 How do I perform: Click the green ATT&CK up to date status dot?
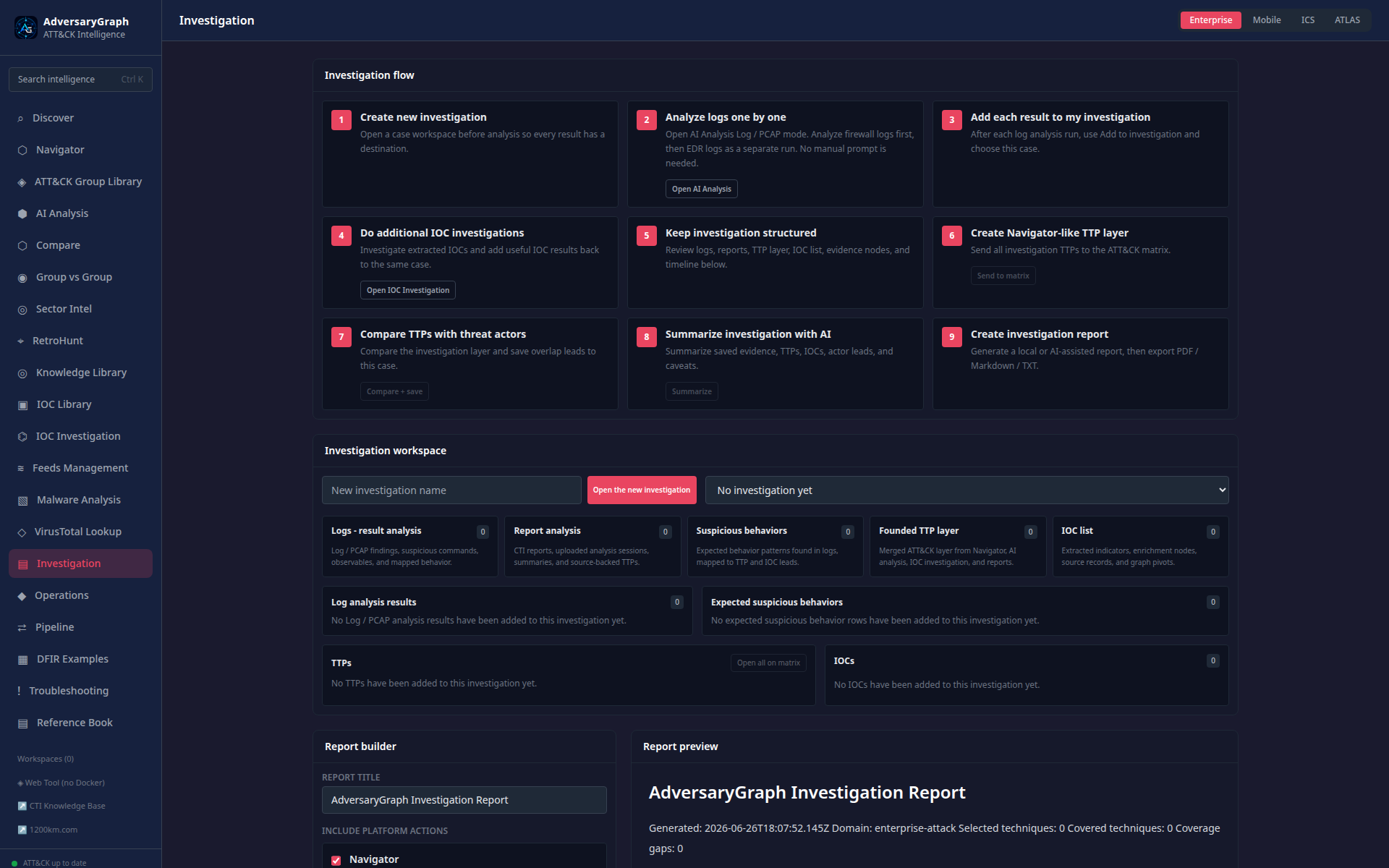14,863
